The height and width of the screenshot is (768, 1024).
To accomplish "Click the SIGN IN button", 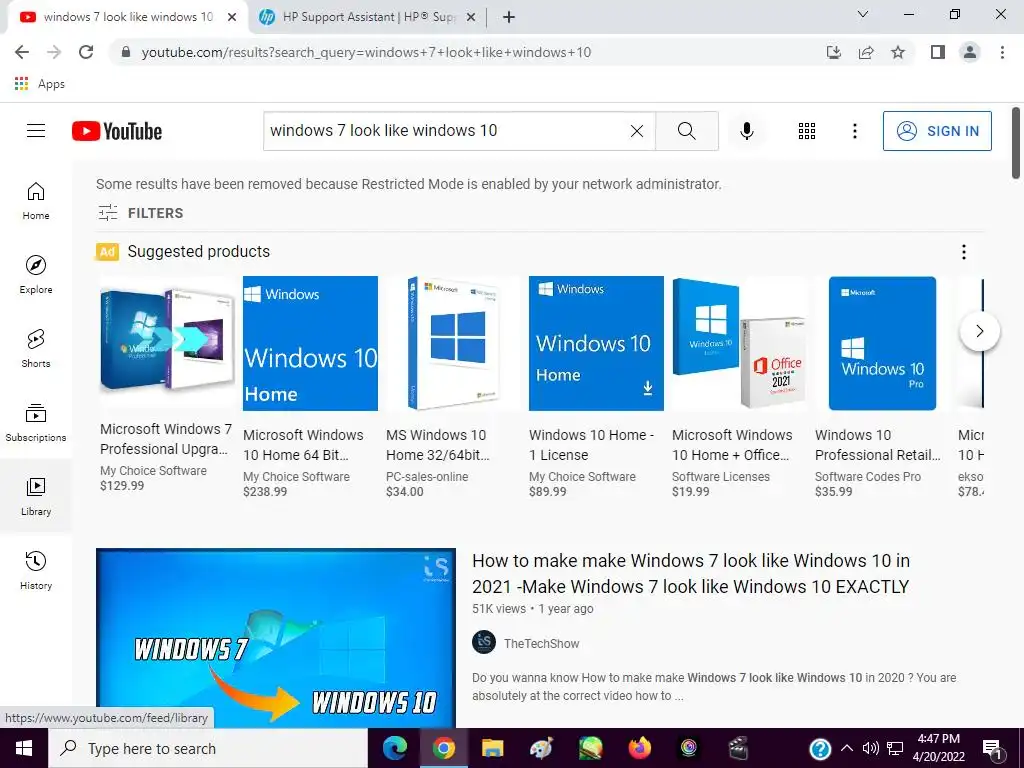I will pos(937,131).
